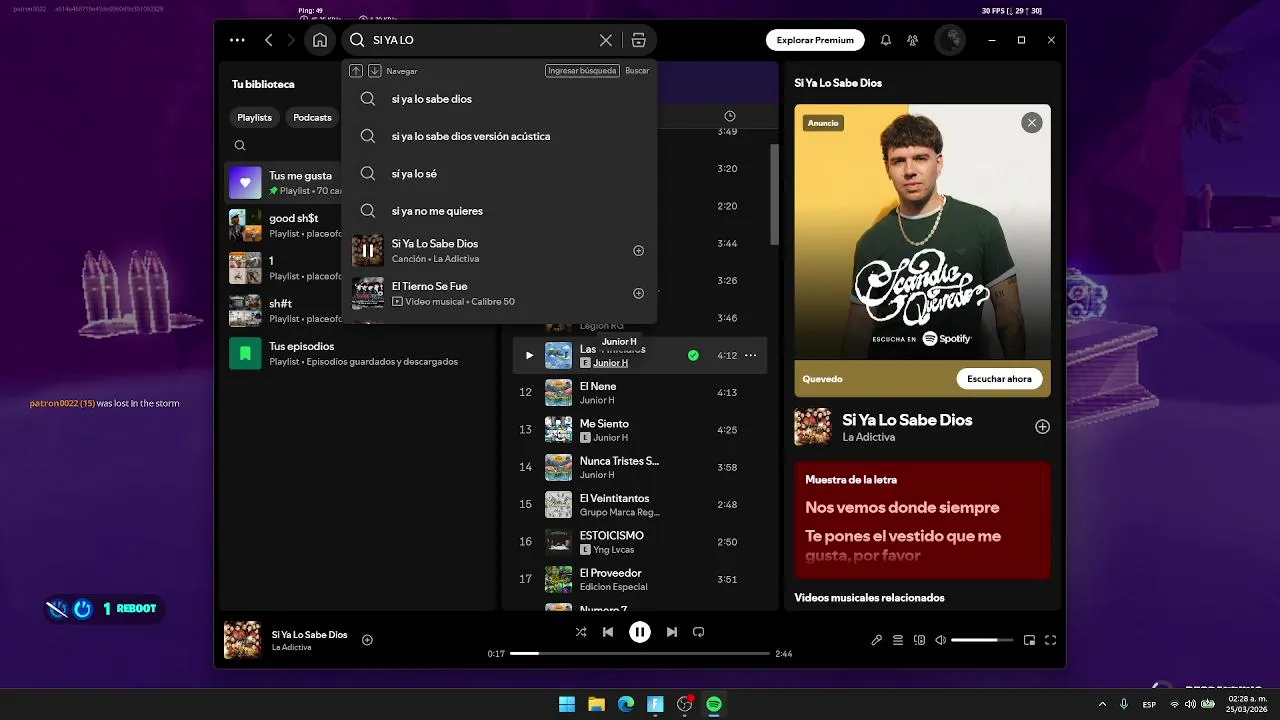Screen dimensions: 1280x720
Task: Open La Adictiva link in side panel
Action: pyautogui.click(x=868, y=437)
